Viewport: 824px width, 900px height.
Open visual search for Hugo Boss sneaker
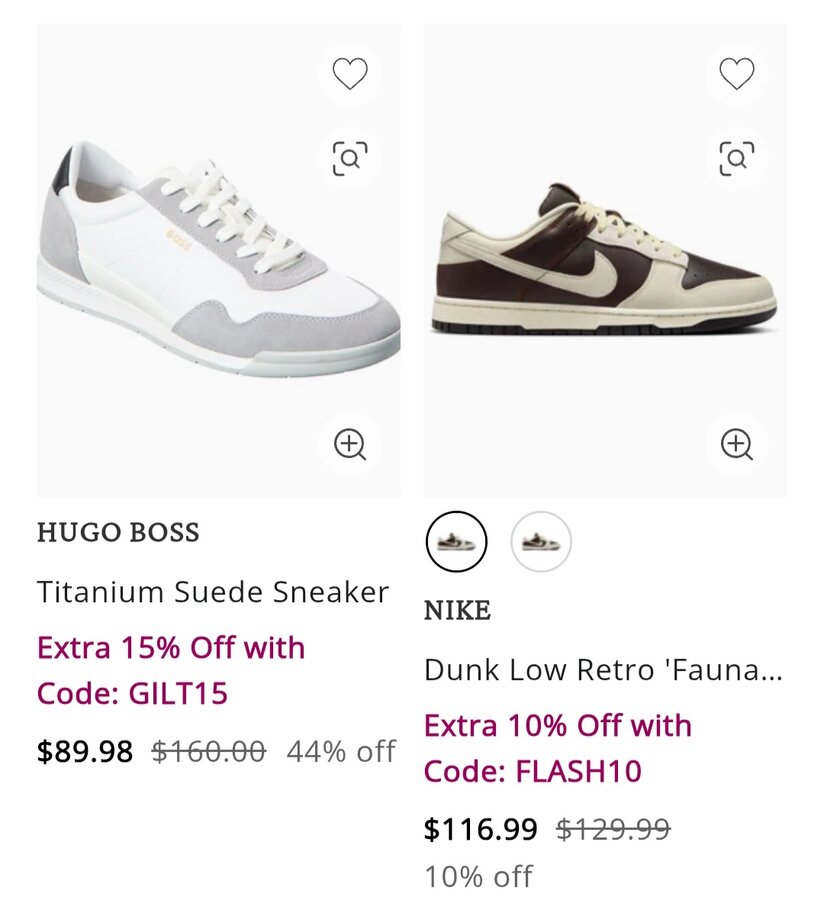point(350,158)
